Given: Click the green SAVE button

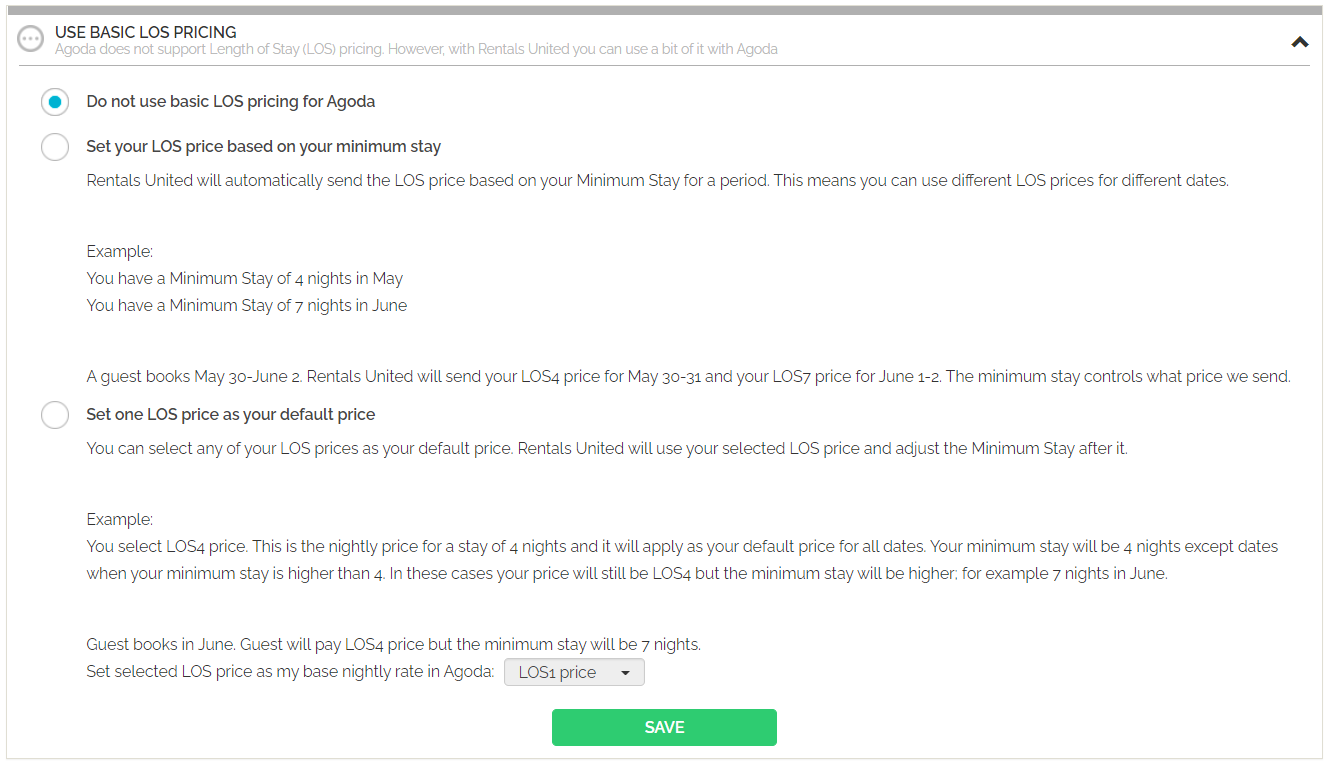Looking at the screenshot, I should pyautogui.click(x=664, y=727).
